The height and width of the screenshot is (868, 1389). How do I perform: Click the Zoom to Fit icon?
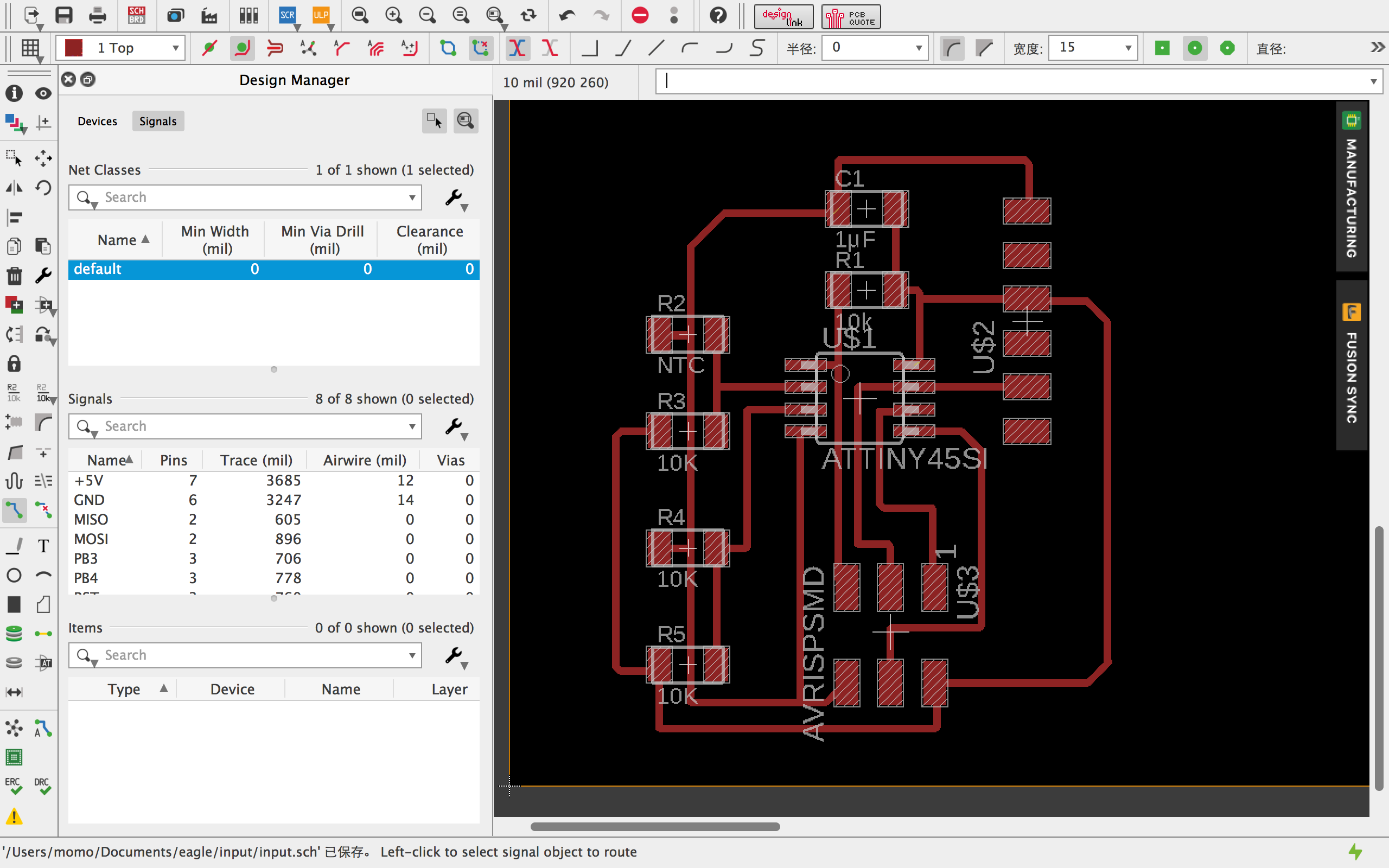[360, 16]
